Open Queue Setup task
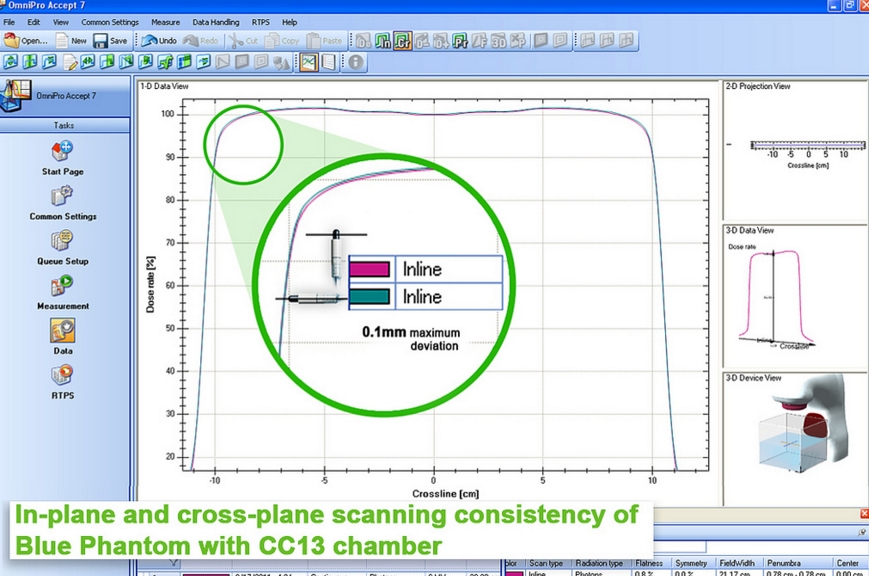This screenshot has height=576, width=869. (63, 248)
